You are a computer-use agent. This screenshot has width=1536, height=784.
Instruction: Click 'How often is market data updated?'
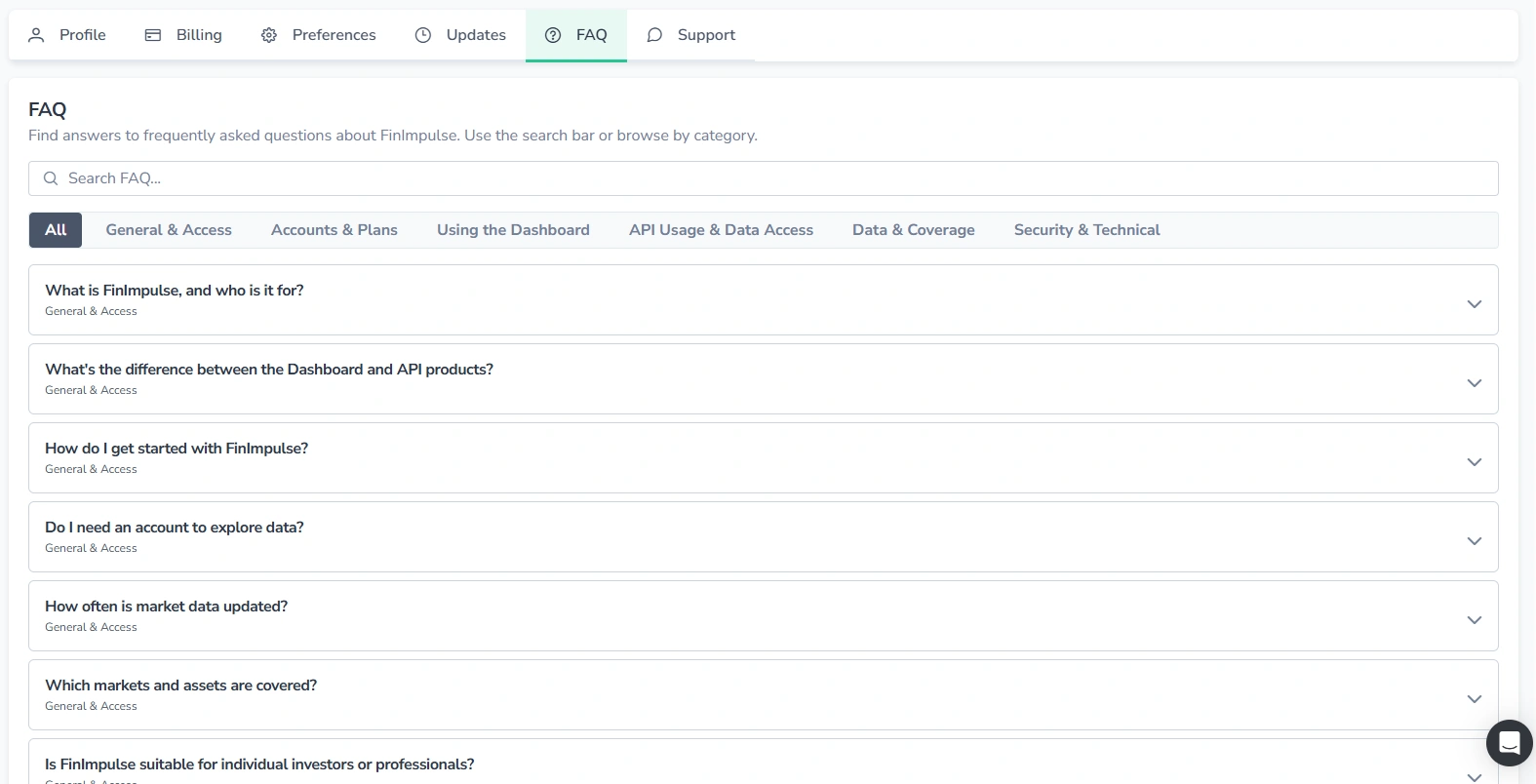coord(167,607)
